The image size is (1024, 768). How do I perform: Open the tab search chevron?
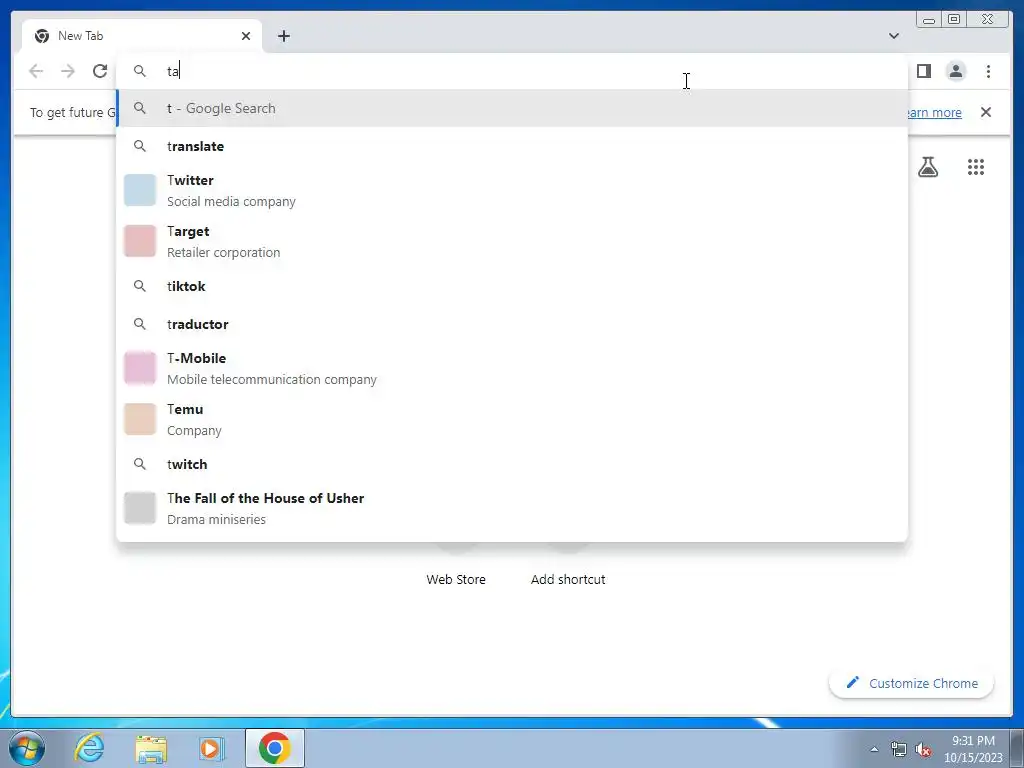coord(894,36)
